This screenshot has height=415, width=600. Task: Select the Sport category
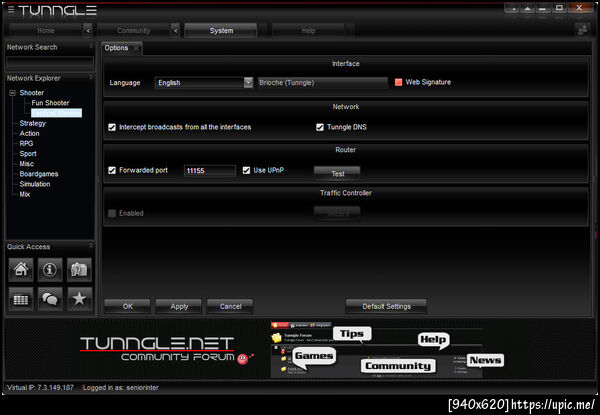tap(28, 154)
